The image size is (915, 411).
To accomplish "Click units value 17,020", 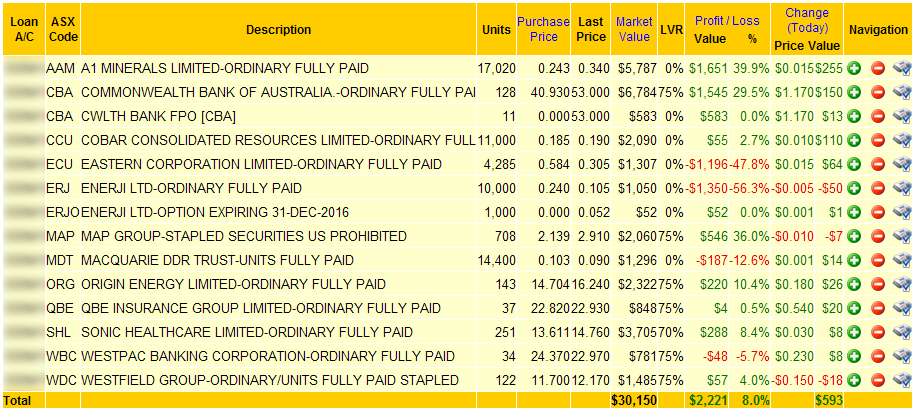I will click(496, 68).
